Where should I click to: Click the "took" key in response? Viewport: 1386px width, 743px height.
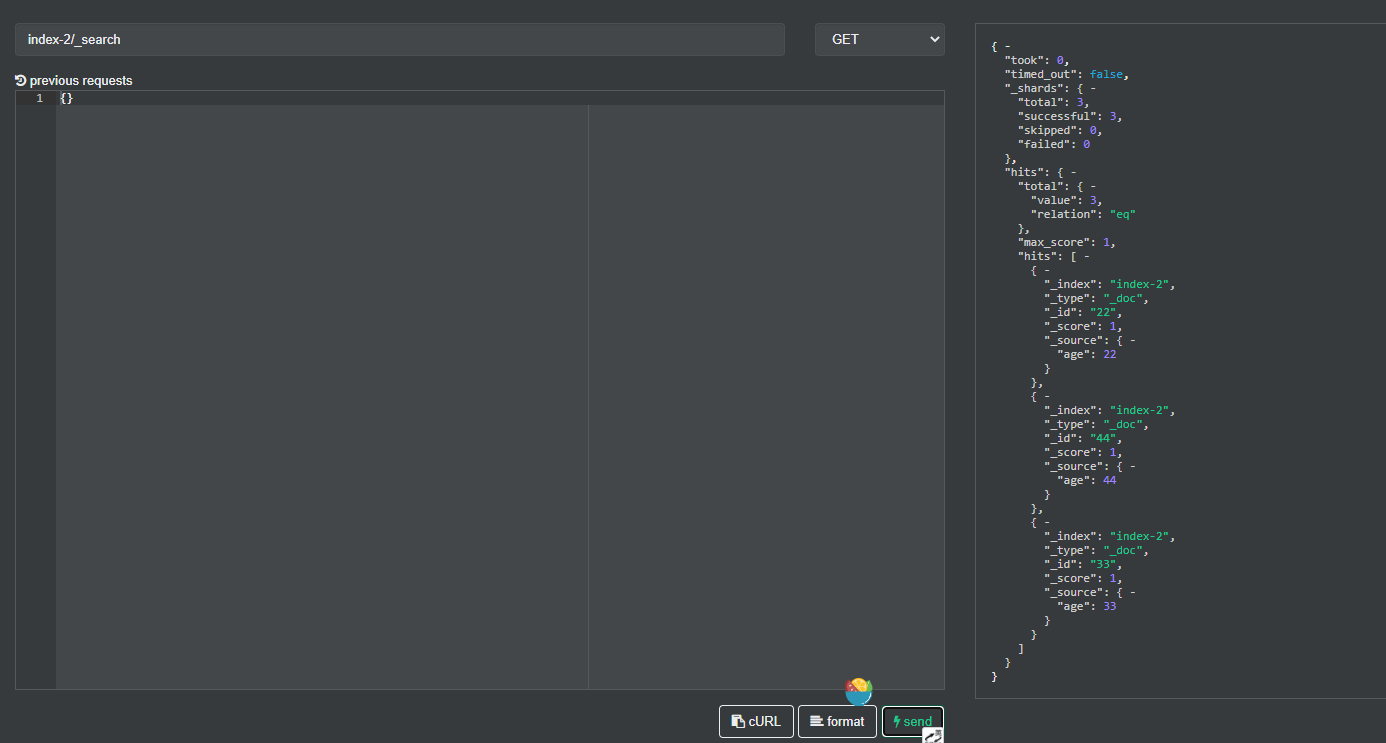(1024, 60)
